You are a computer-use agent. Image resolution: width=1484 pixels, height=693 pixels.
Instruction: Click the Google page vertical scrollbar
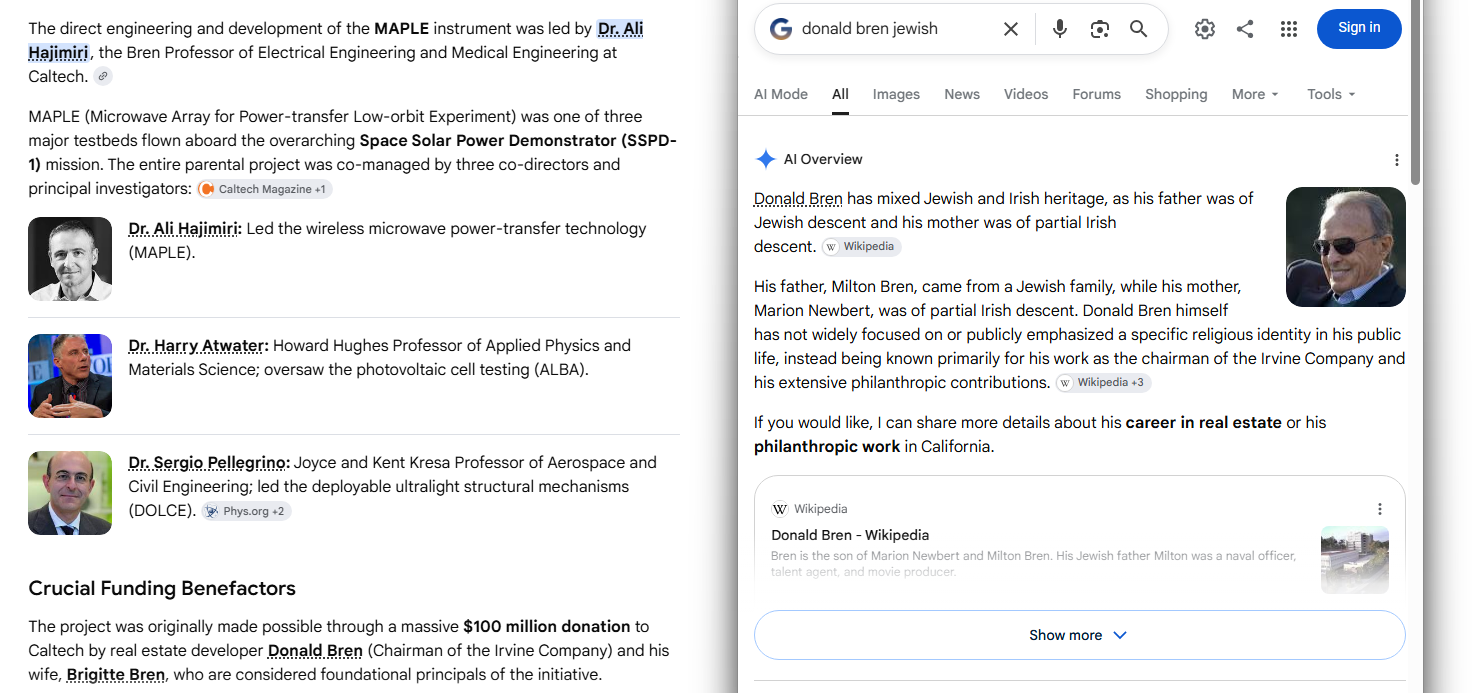(1415, 92)
